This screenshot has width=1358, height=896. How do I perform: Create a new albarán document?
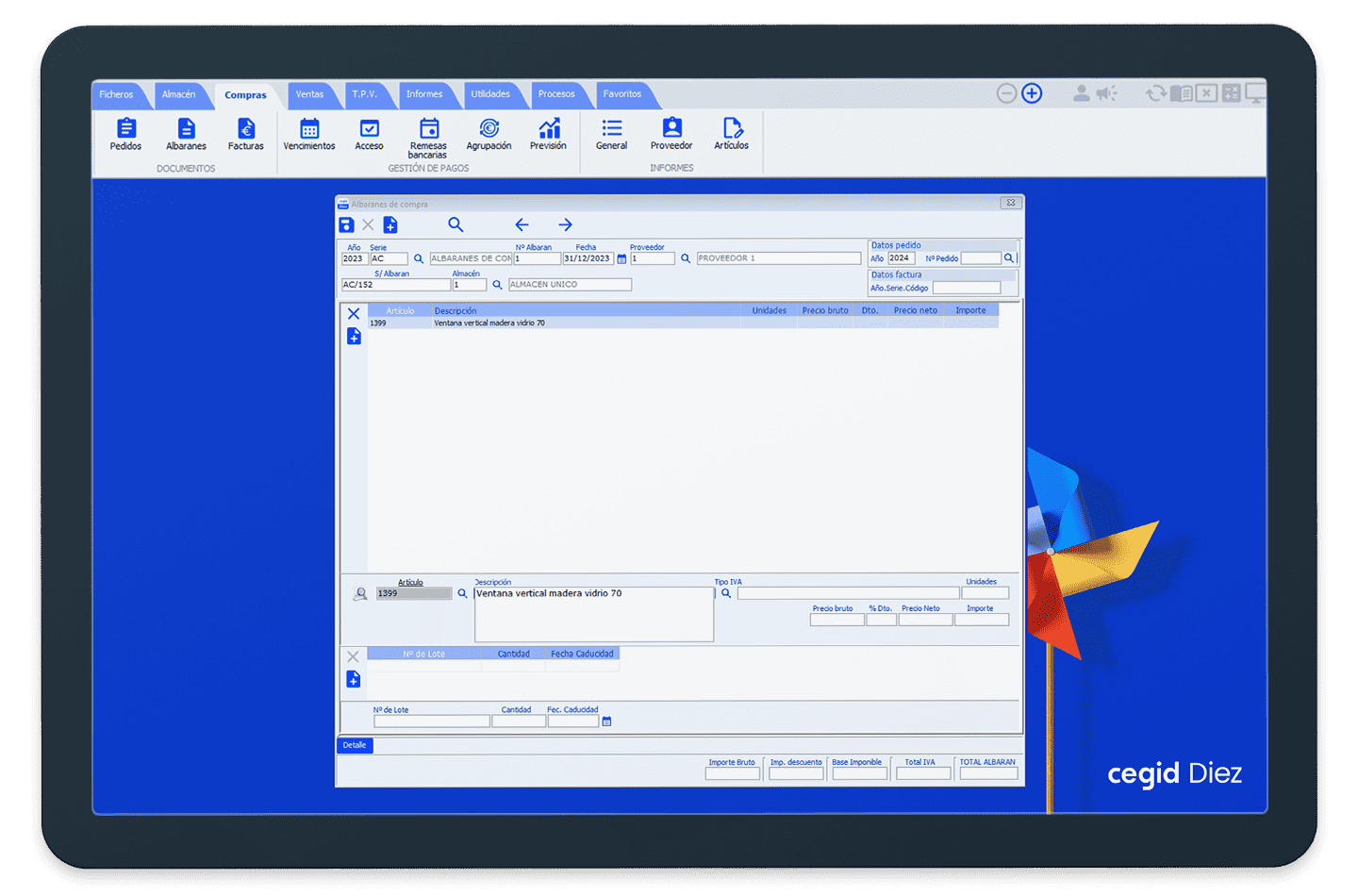390,224
